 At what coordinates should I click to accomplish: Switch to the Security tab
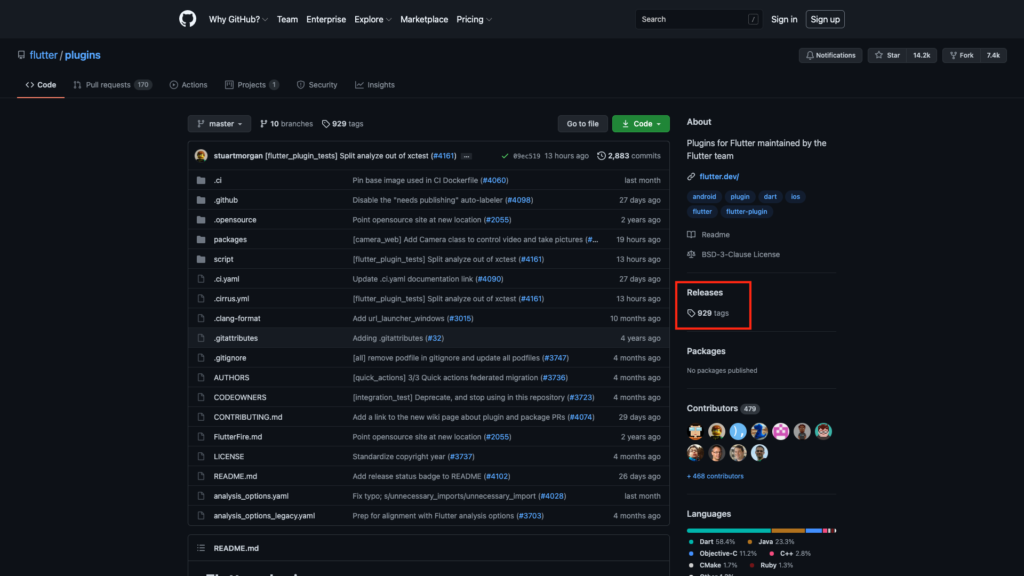[317, 85]
